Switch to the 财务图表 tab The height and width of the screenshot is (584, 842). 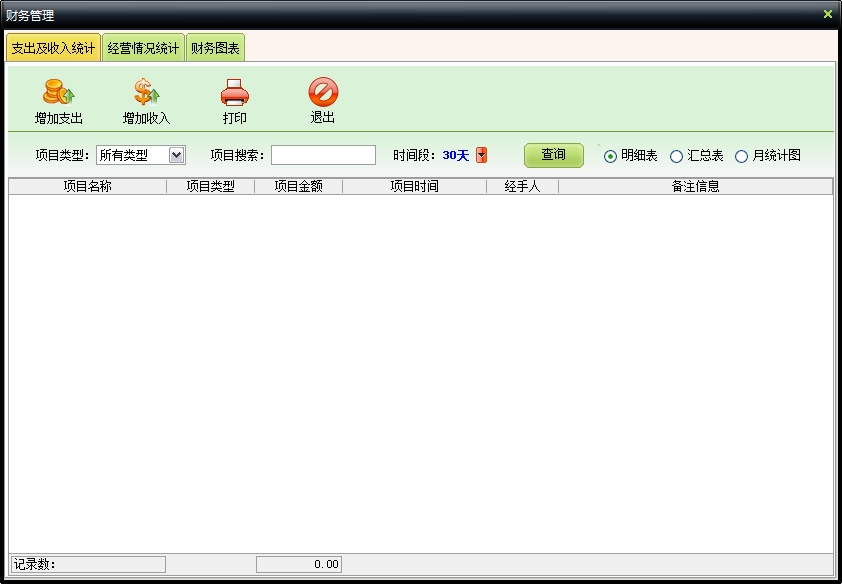(215, 48)
